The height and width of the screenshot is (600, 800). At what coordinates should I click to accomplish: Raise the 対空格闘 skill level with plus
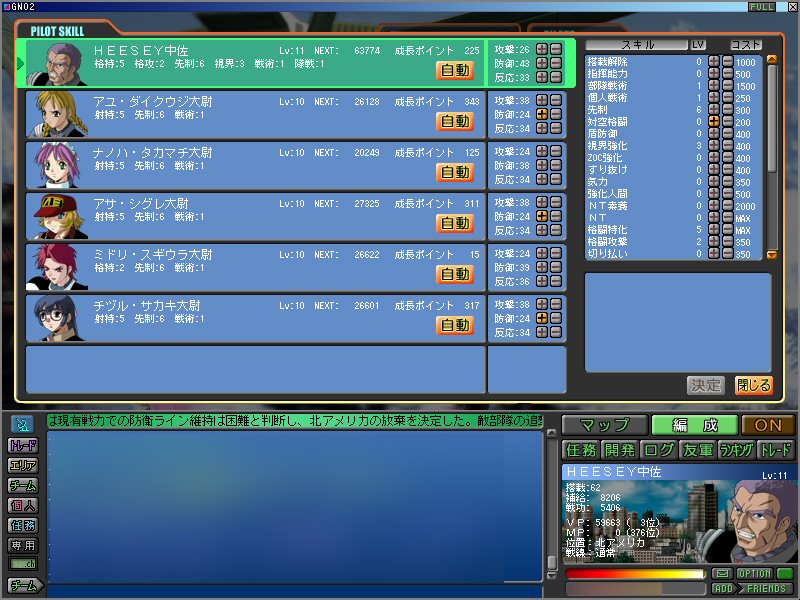click(714, 122)
